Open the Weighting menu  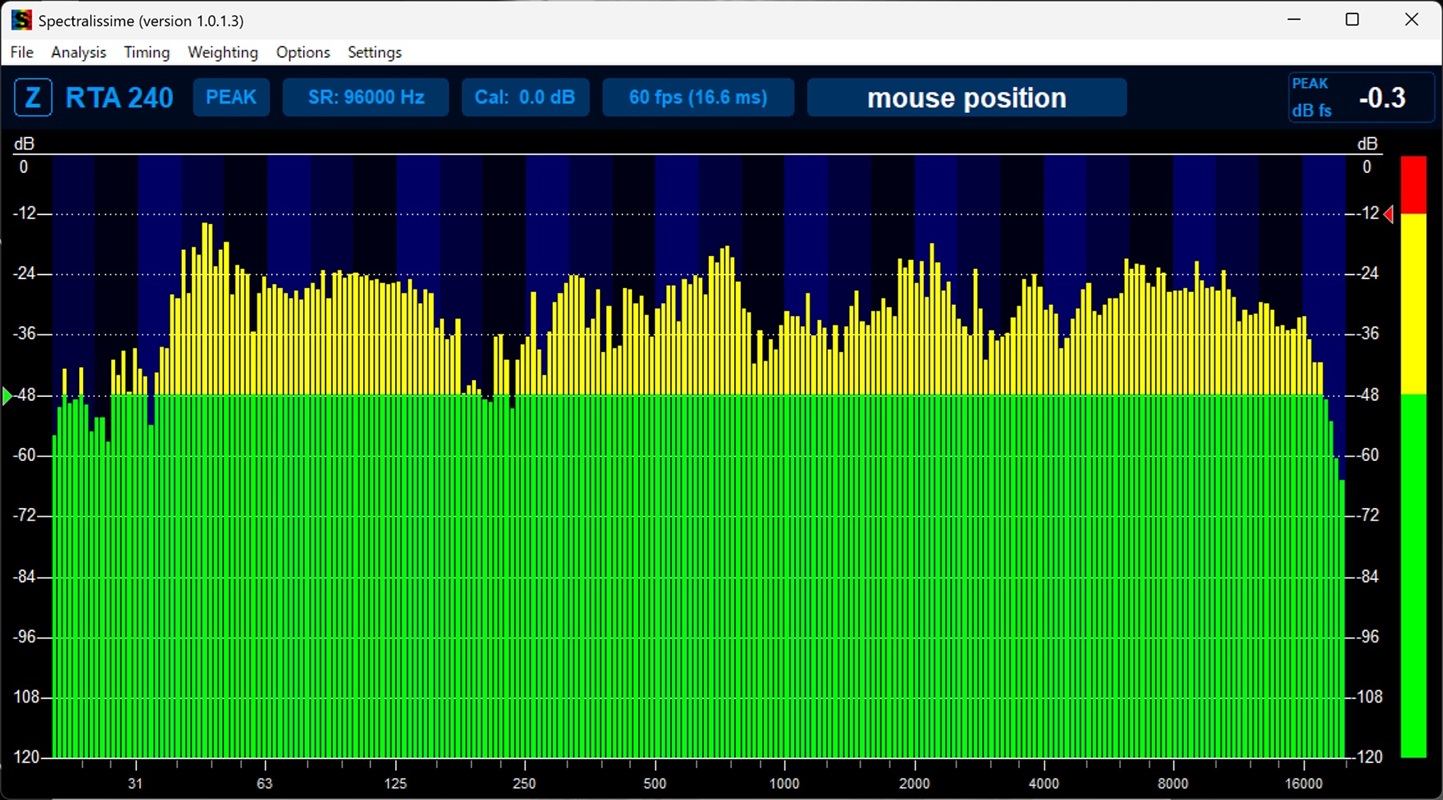click(x=223, y=52)
